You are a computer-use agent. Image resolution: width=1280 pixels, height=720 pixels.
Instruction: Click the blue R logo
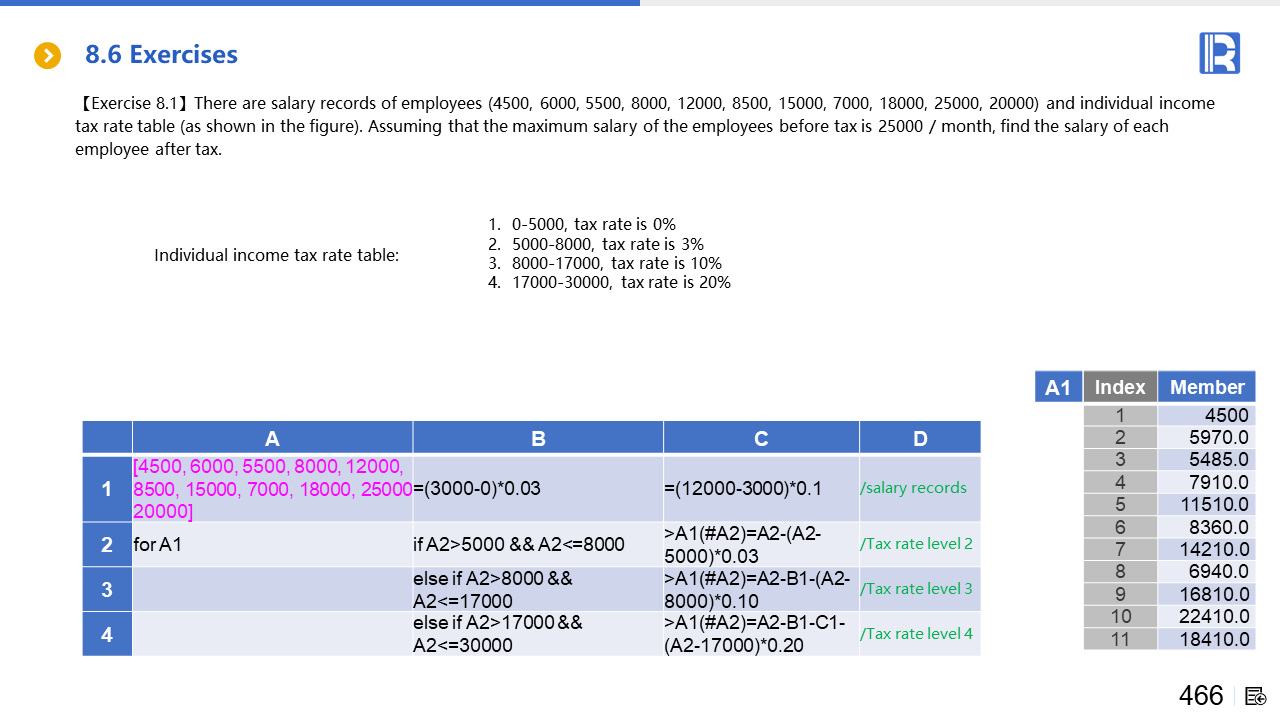pos(1219,53)
